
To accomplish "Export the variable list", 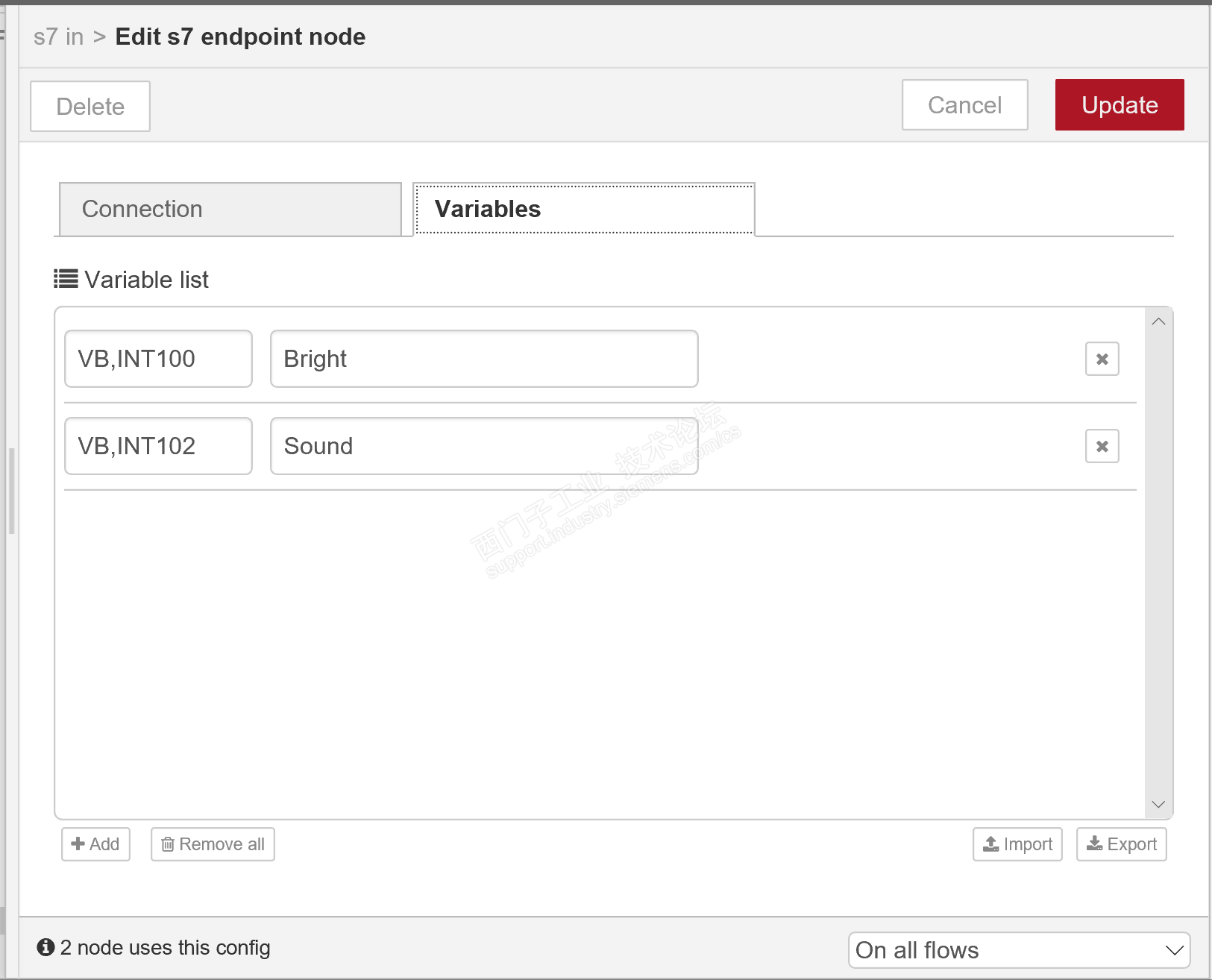I will (x=1121, y=844).
